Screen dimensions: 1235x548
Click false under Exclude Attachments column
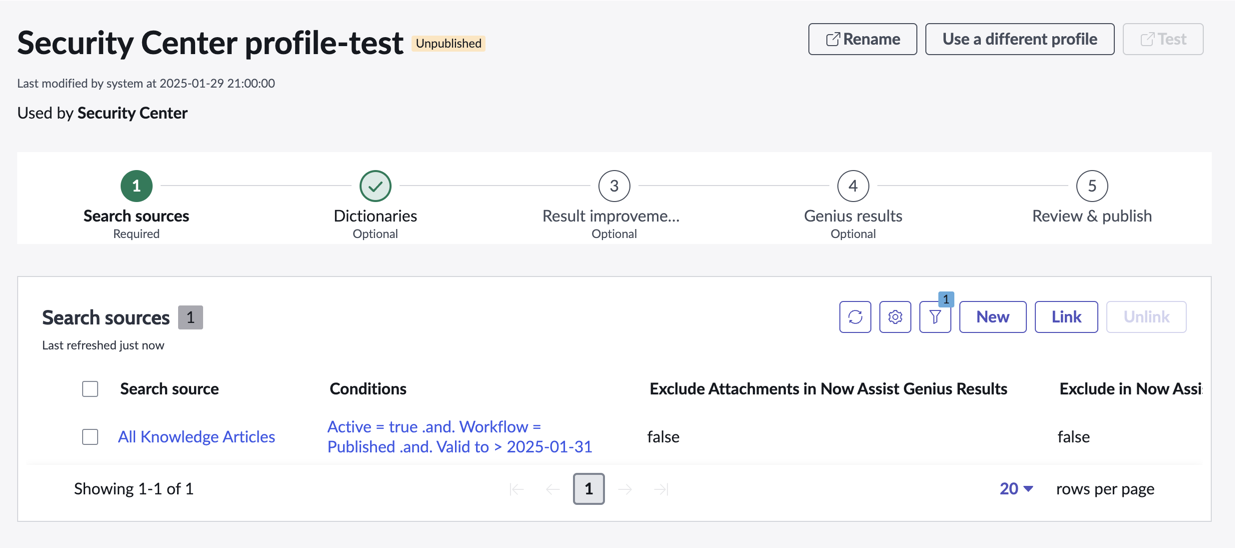click(663, 437)
